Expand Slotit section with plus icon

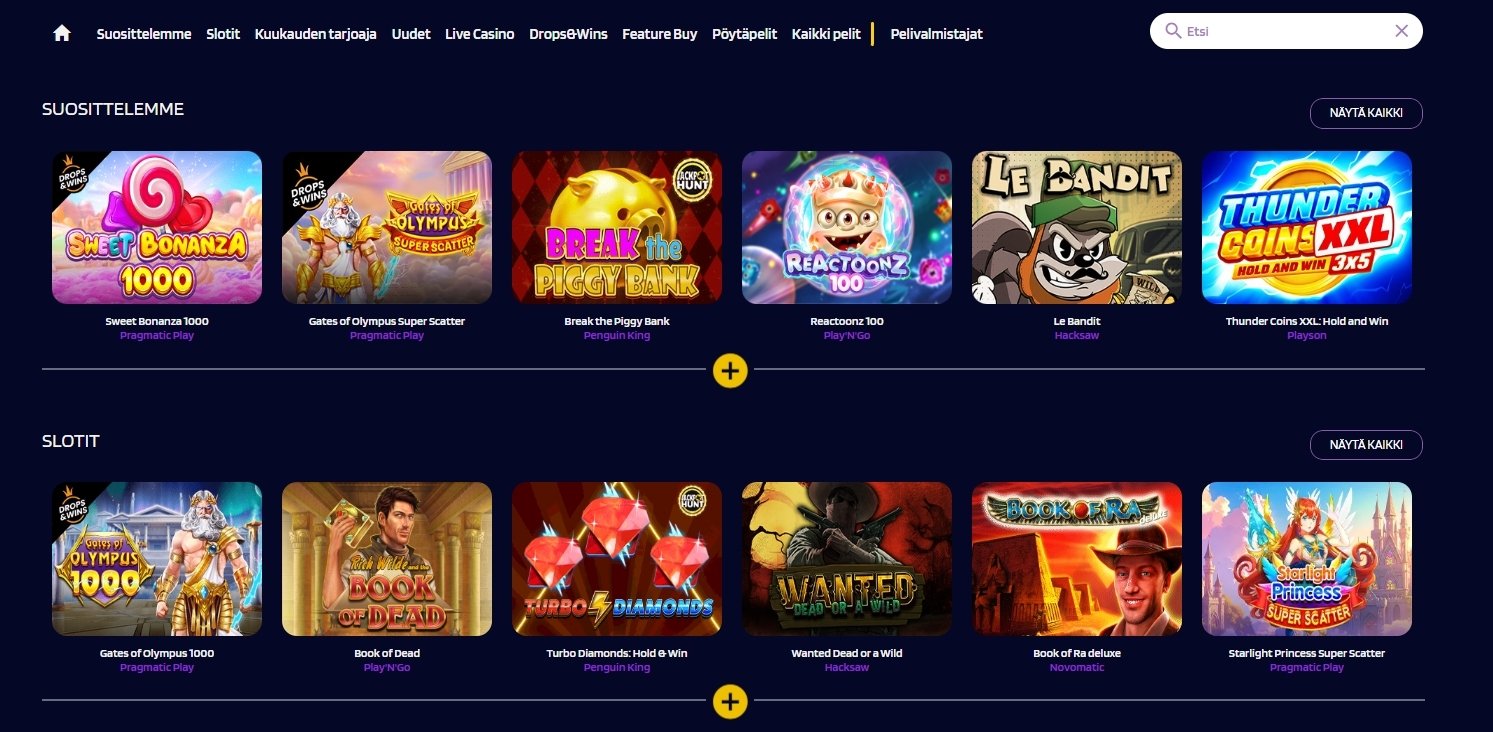730,701
